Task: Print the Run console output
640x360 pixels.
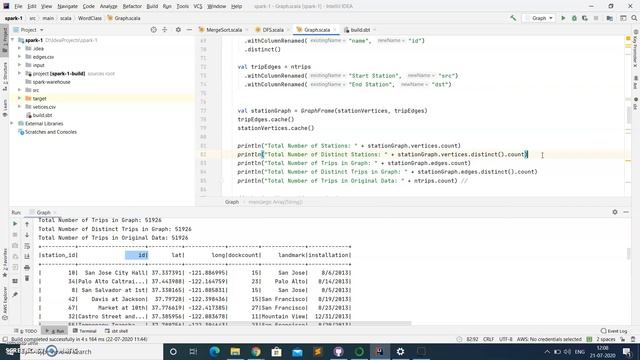Action: pos(27,267)
